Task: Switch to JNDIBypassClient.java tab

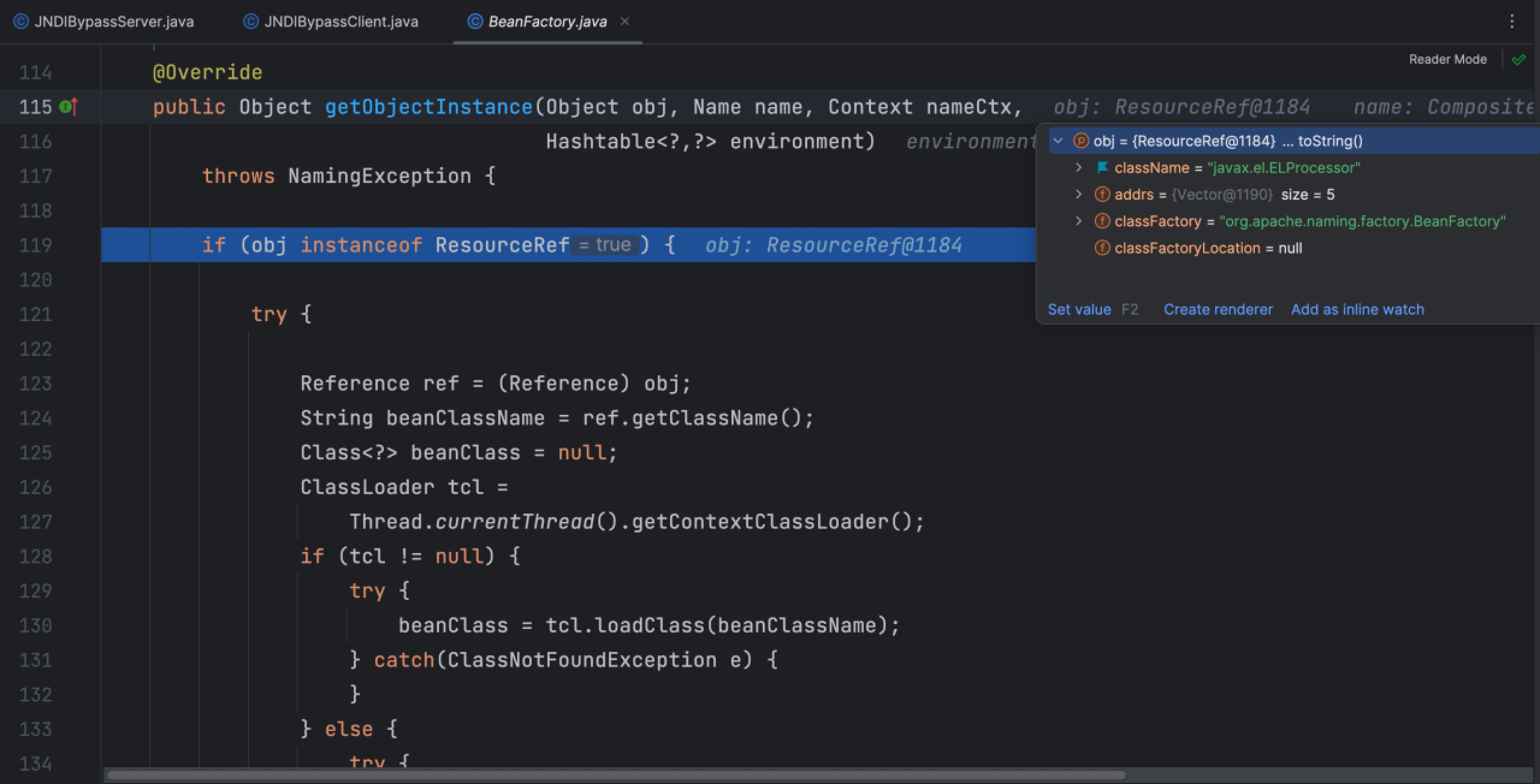Action: tap(331, 22)
